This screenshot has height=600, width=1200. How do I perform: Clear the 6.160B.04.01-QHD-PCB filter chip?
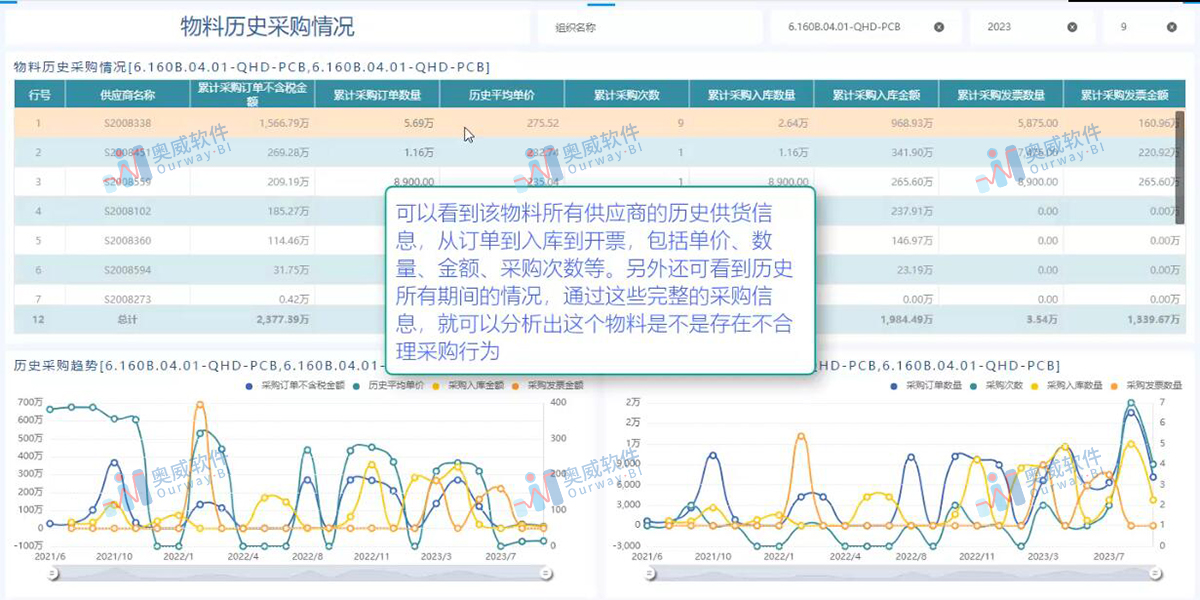click(938, 26)
